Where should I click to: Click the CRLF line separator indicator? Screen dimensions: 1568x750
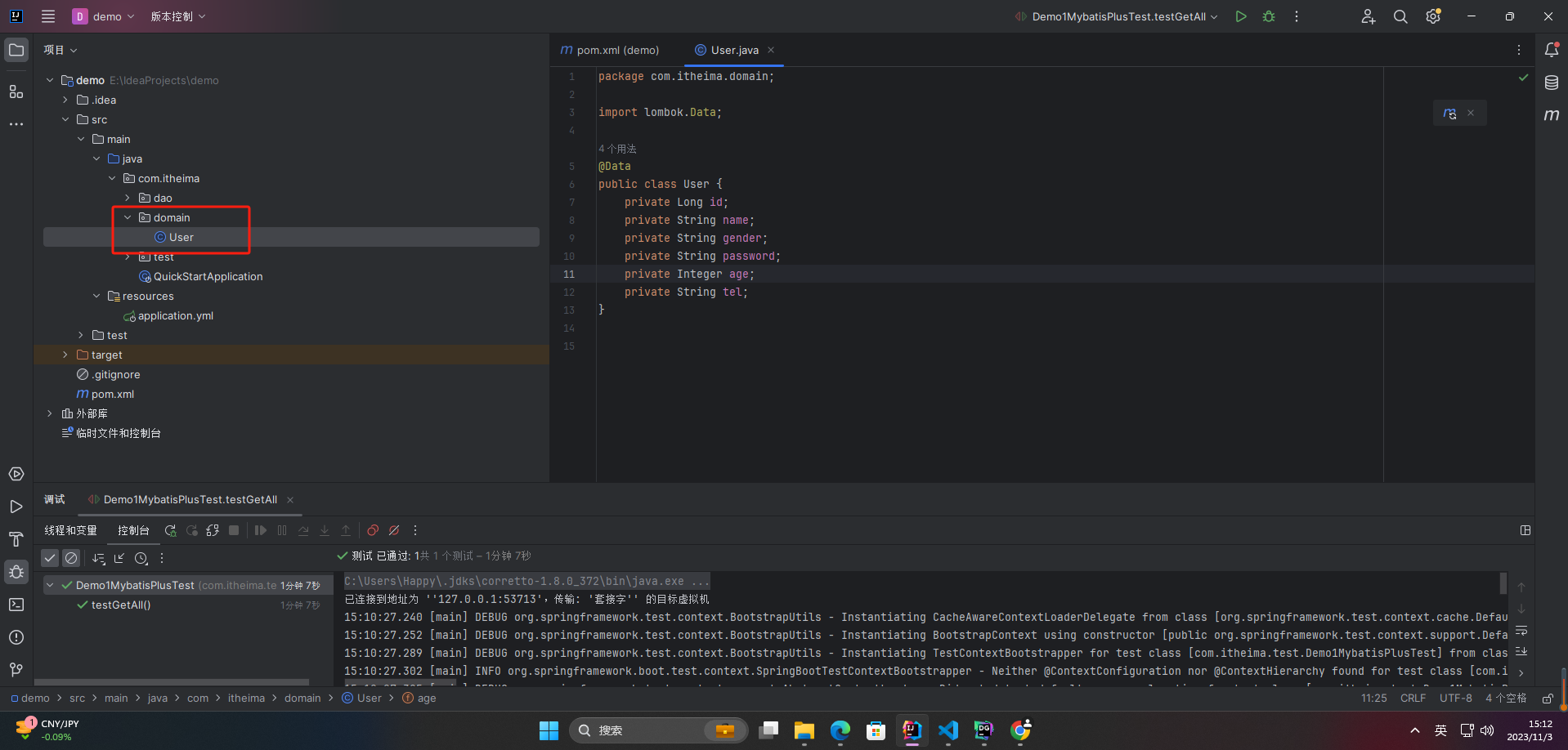1413,699
